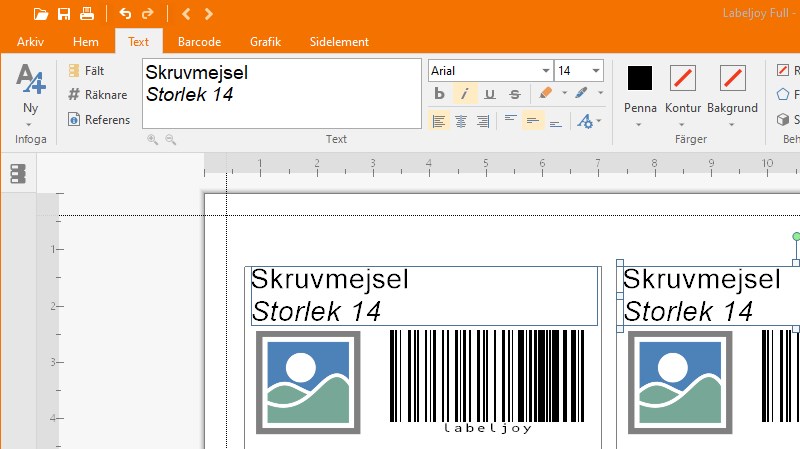Screen dimensions: 800x449
Task: Expand the Bakgrund dropdown arrow
Action: pos(731,124)
